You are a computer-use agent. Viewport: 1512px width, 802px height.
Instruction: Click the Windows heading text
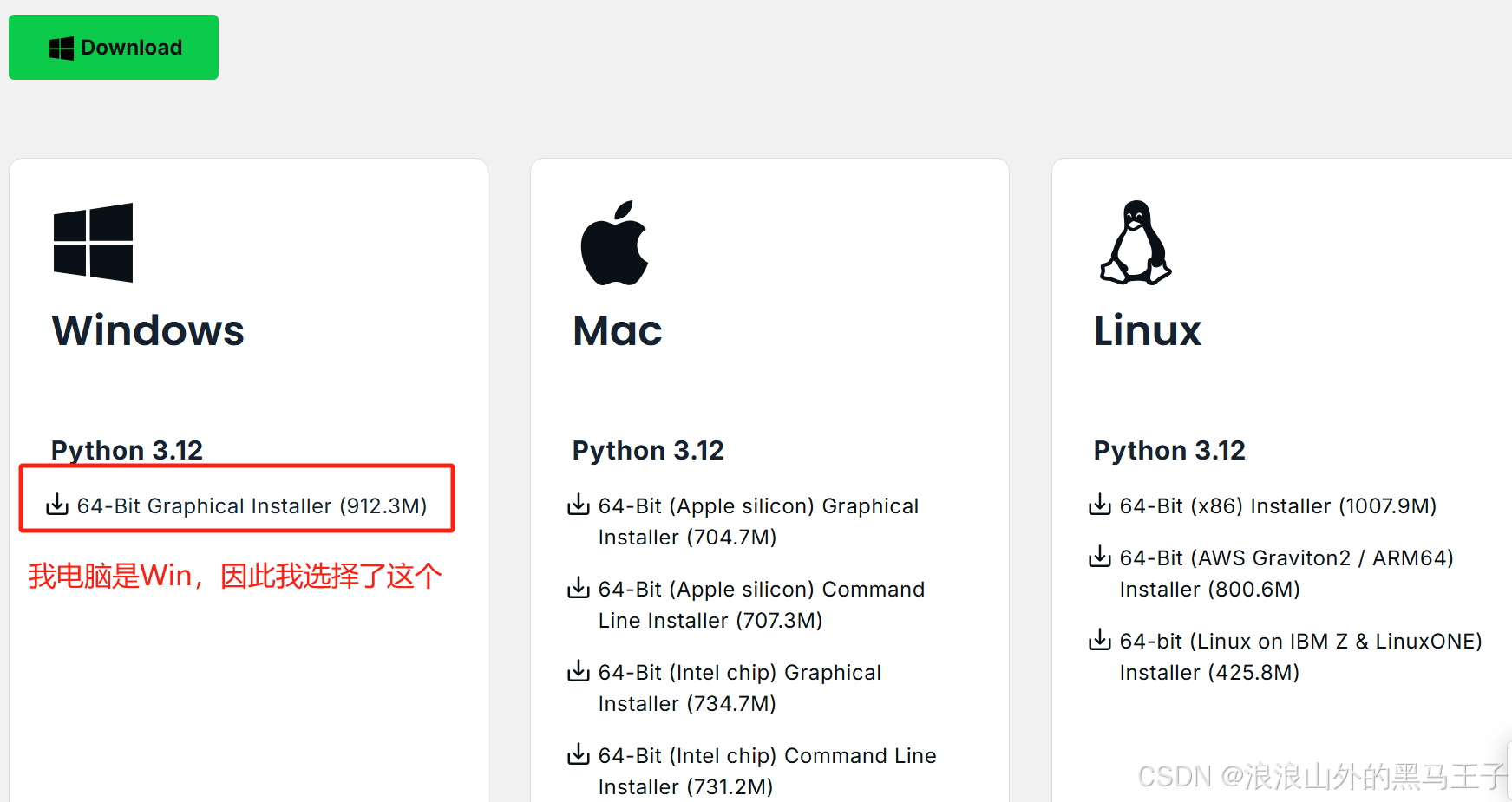click(148, 330)
